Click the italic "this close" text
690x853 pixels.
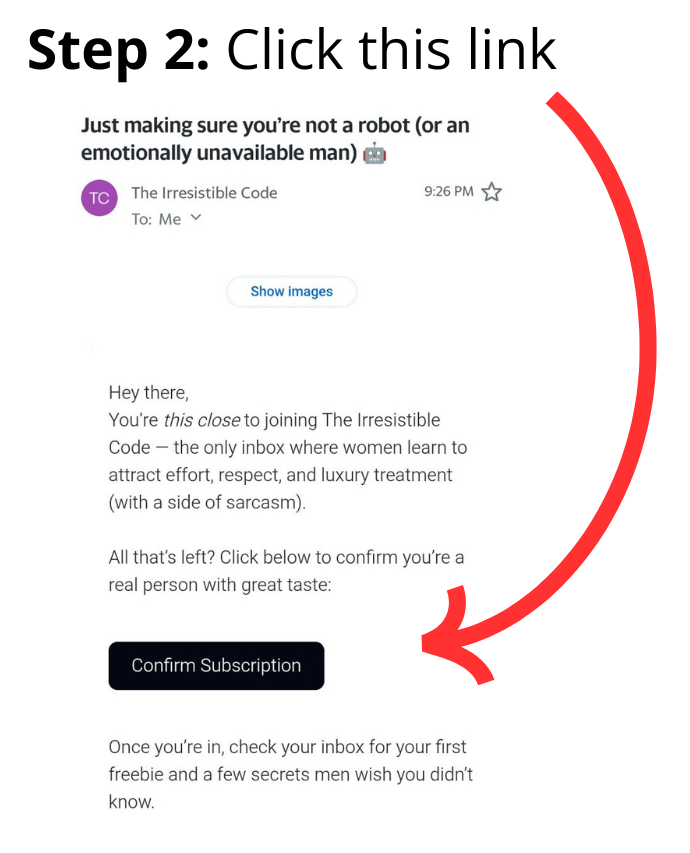tap(201, 420)
